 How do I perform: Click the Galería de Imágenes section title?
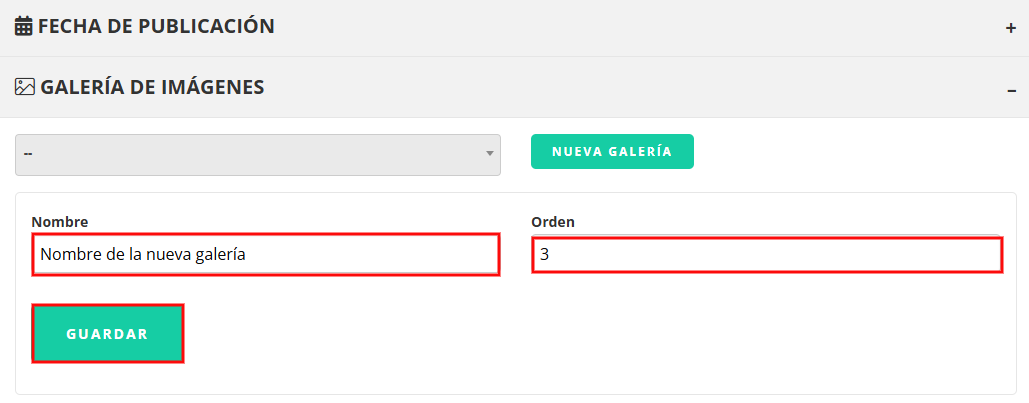[152, 87]
